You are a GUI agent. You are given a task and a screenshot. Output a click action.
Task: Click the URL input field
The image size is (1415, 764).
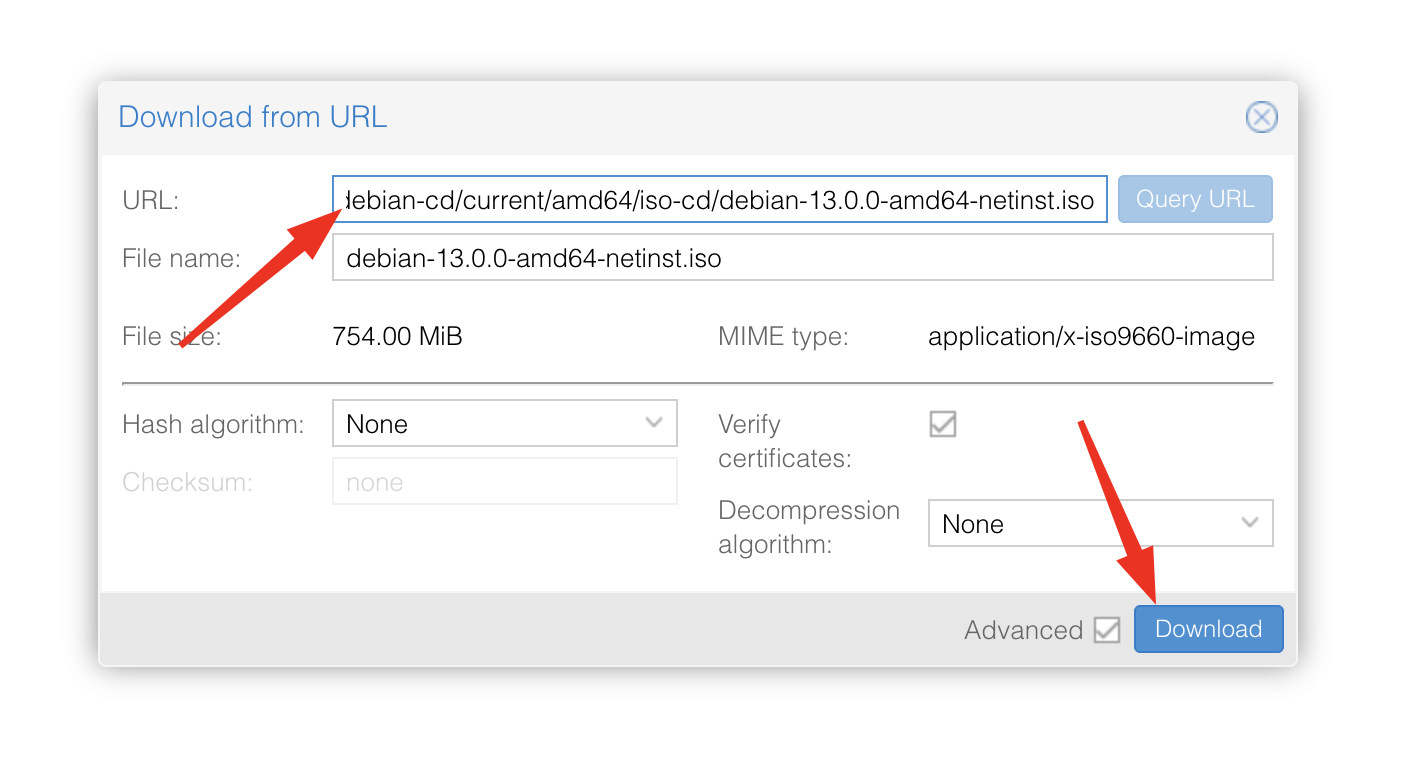[719, 200]
